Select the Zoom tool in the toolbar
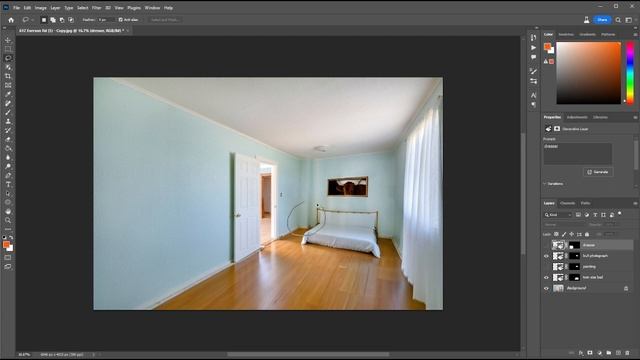The width and height of the screenshot is (640, 360). [x=8, y=220]
